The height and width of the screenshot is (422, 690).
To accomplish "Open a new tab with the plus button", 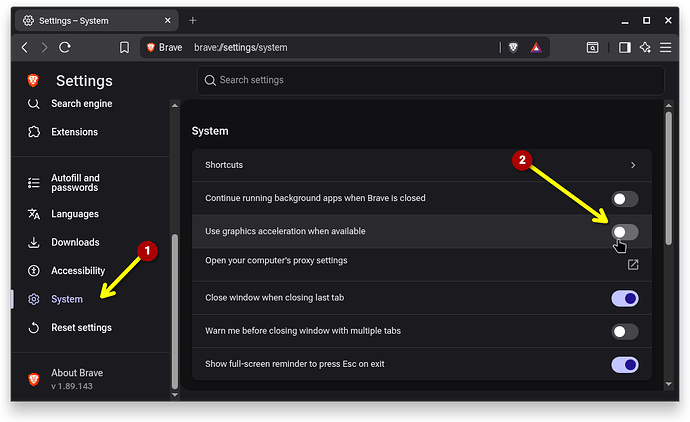I will (193, 20).
